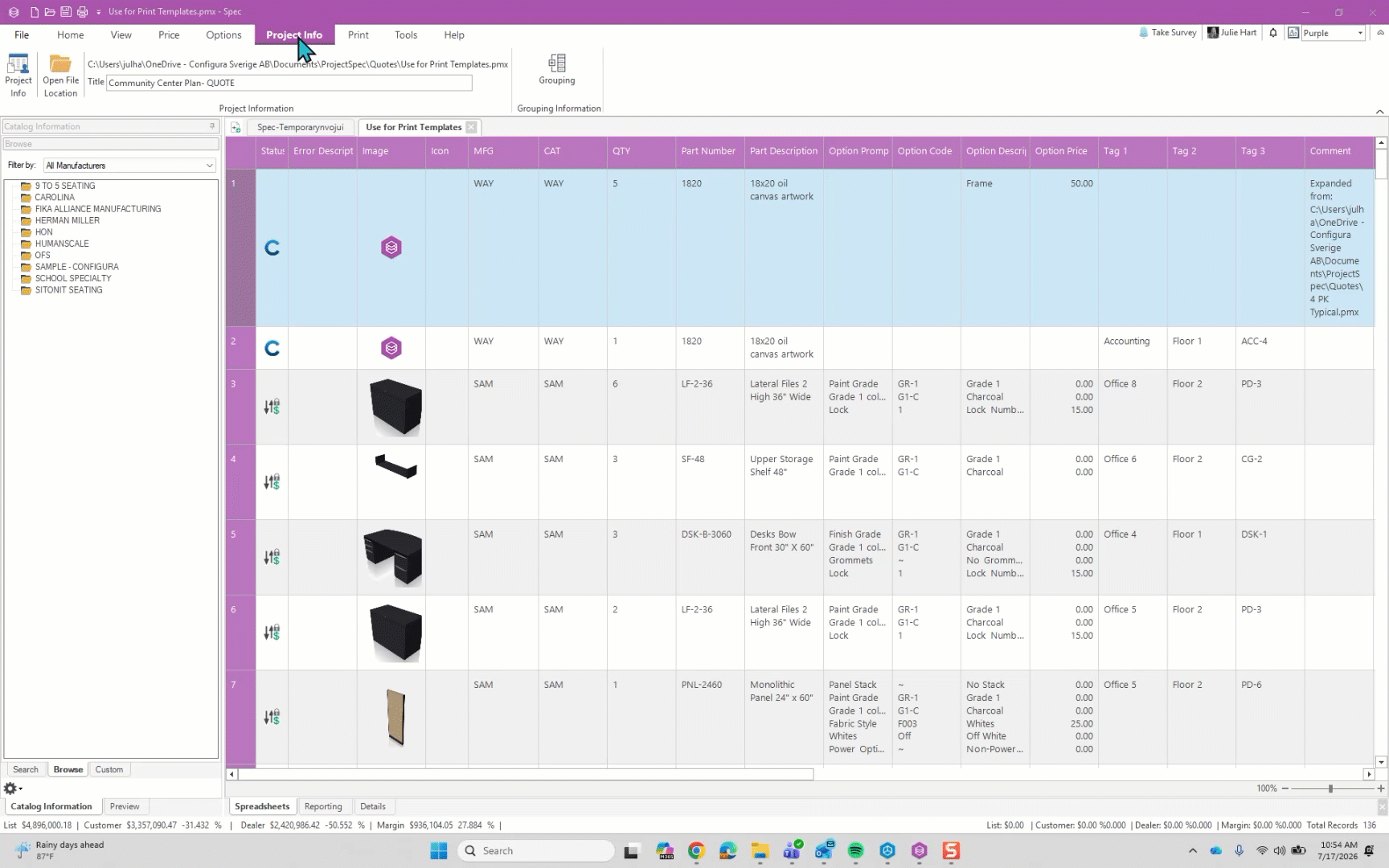This screenshot has height=868, width=1389.
Task: Click the Google Chrome taskbar icon
Action: coord(696,850)
